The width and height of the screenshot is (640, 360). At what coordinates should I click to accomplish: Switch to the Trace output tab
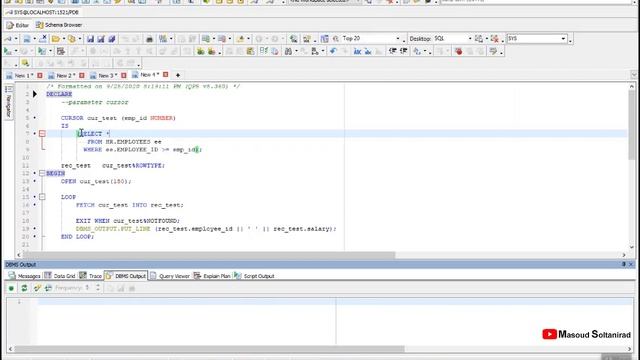[x=91, y=276]
